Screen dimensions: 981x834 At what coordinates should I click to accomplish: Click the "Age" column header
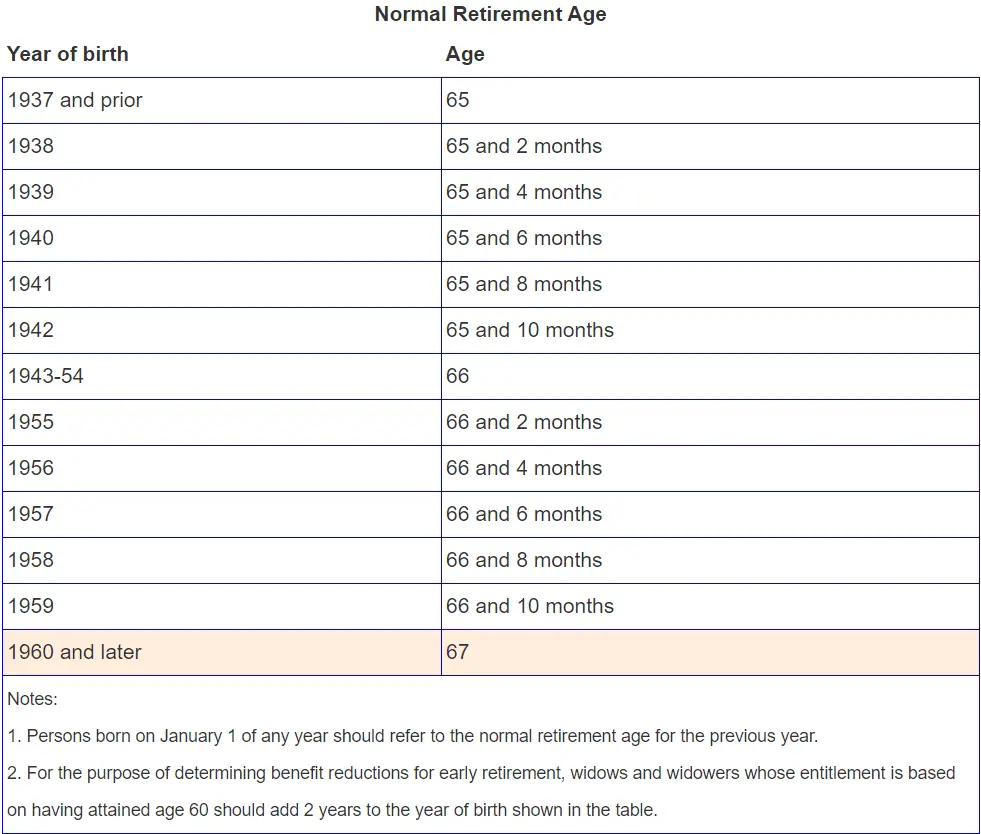pos(465,54)
